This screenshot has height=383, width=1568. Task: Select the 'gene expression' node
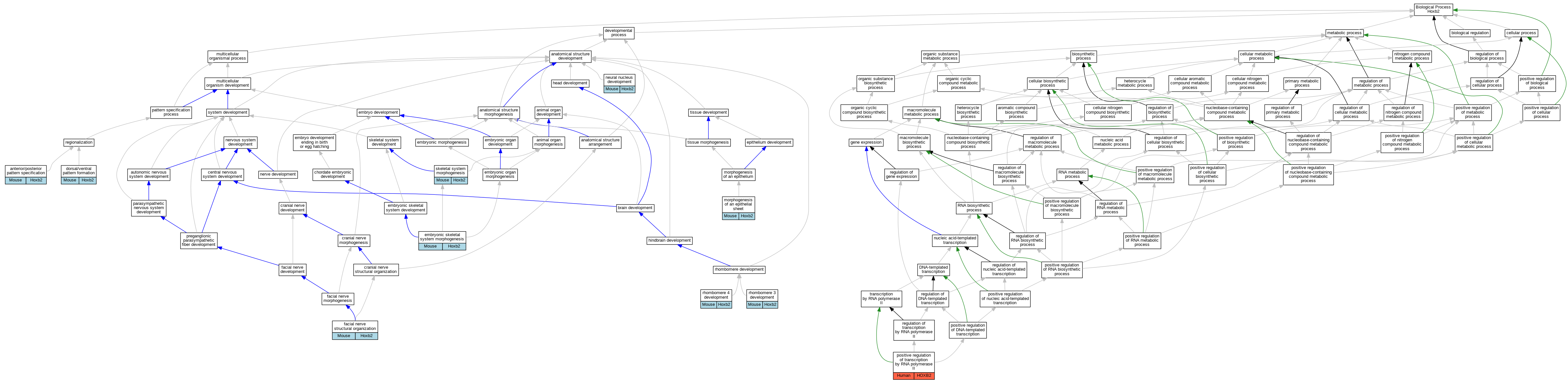click(866, 142)
